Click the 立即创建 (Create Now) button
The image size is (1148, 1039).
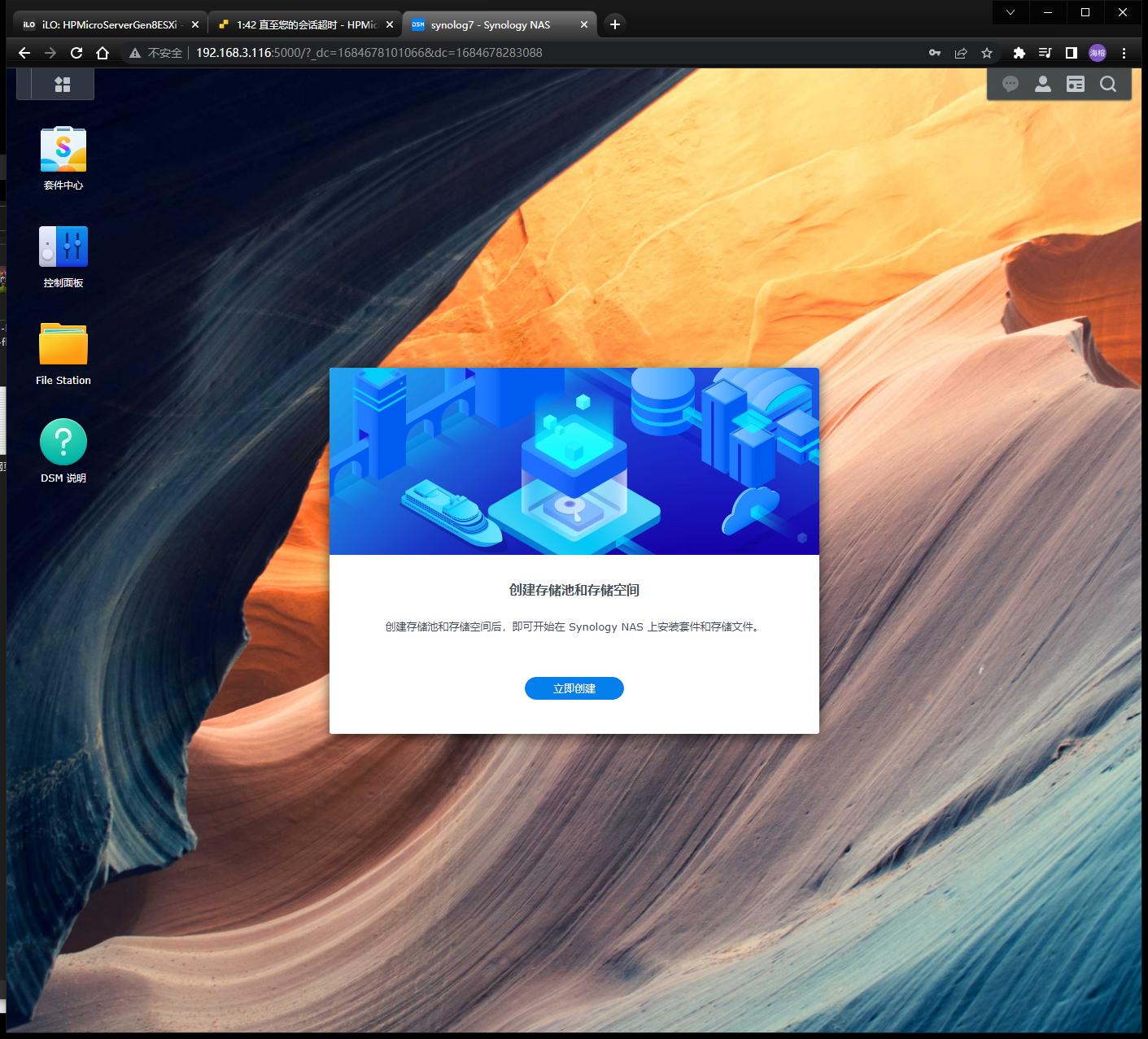tap(574, 688)
